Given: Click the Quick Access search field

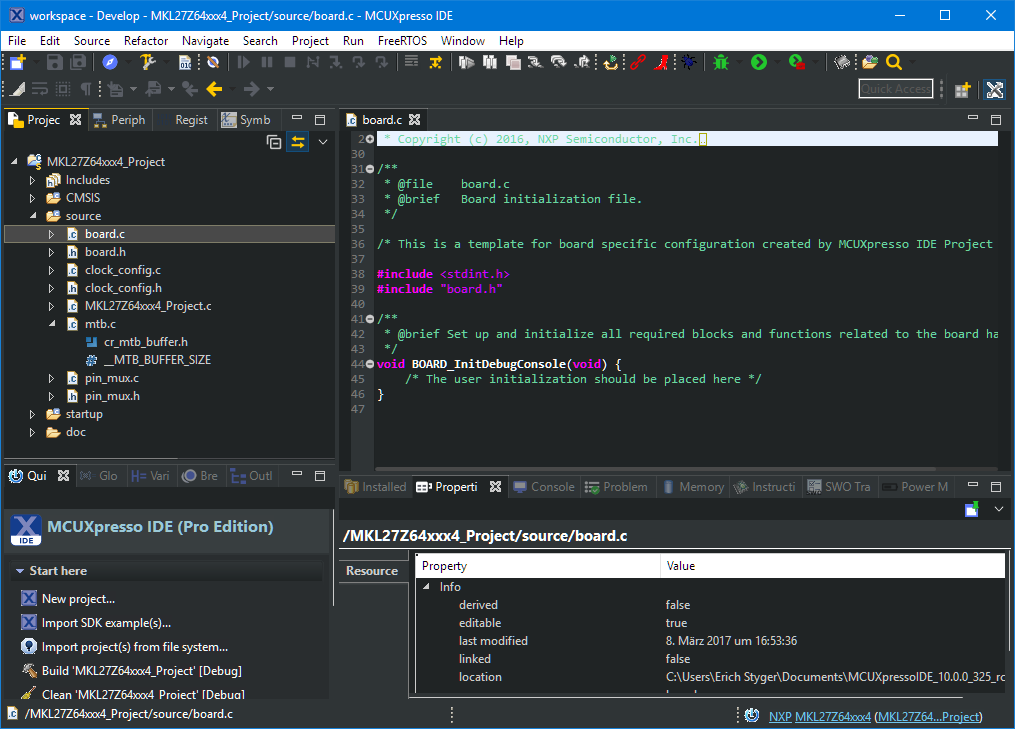Looking at the screenshot, I should click(895, 89).
